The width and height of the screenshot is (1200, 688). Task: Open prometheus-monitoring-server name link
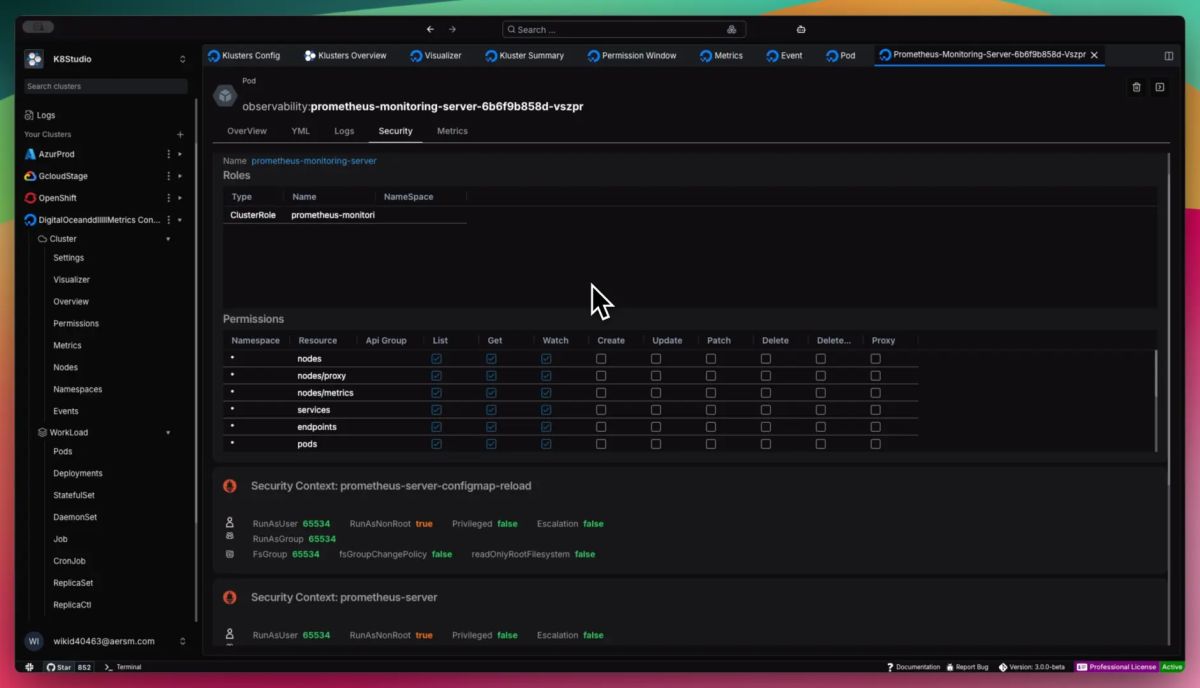[x=314, y=160]
